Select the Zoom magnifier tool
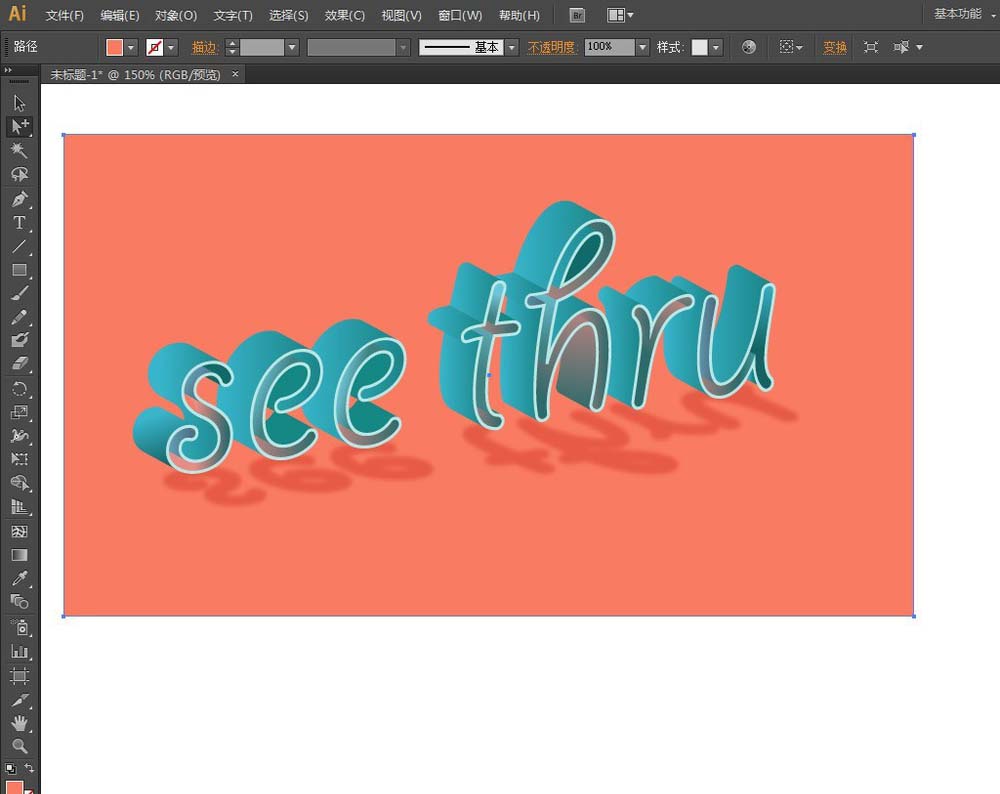1000x794 pixels. point(19,746)
